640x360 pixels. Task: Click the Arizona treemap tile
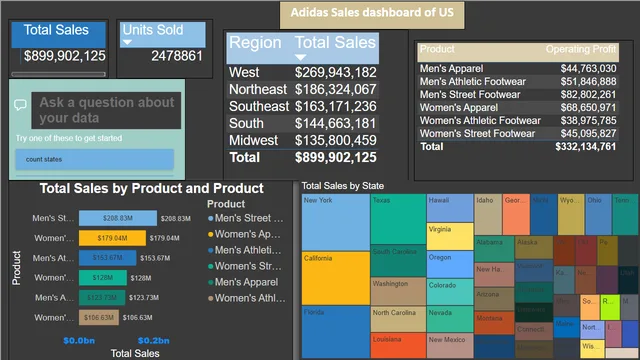pos(494,298)
